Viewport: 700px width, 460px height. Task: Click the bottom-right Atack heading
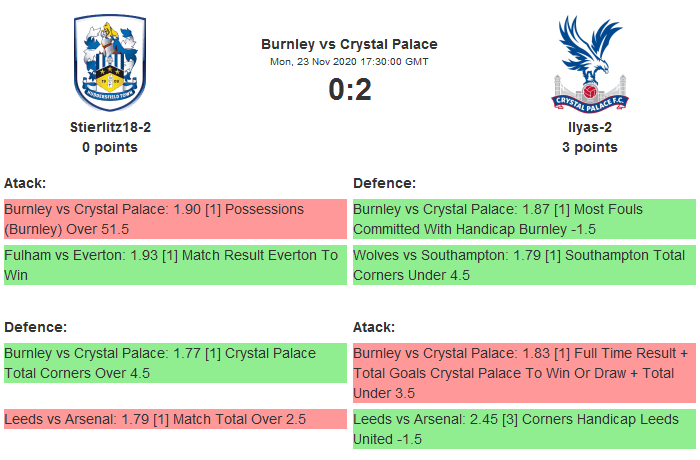[374, 327]
